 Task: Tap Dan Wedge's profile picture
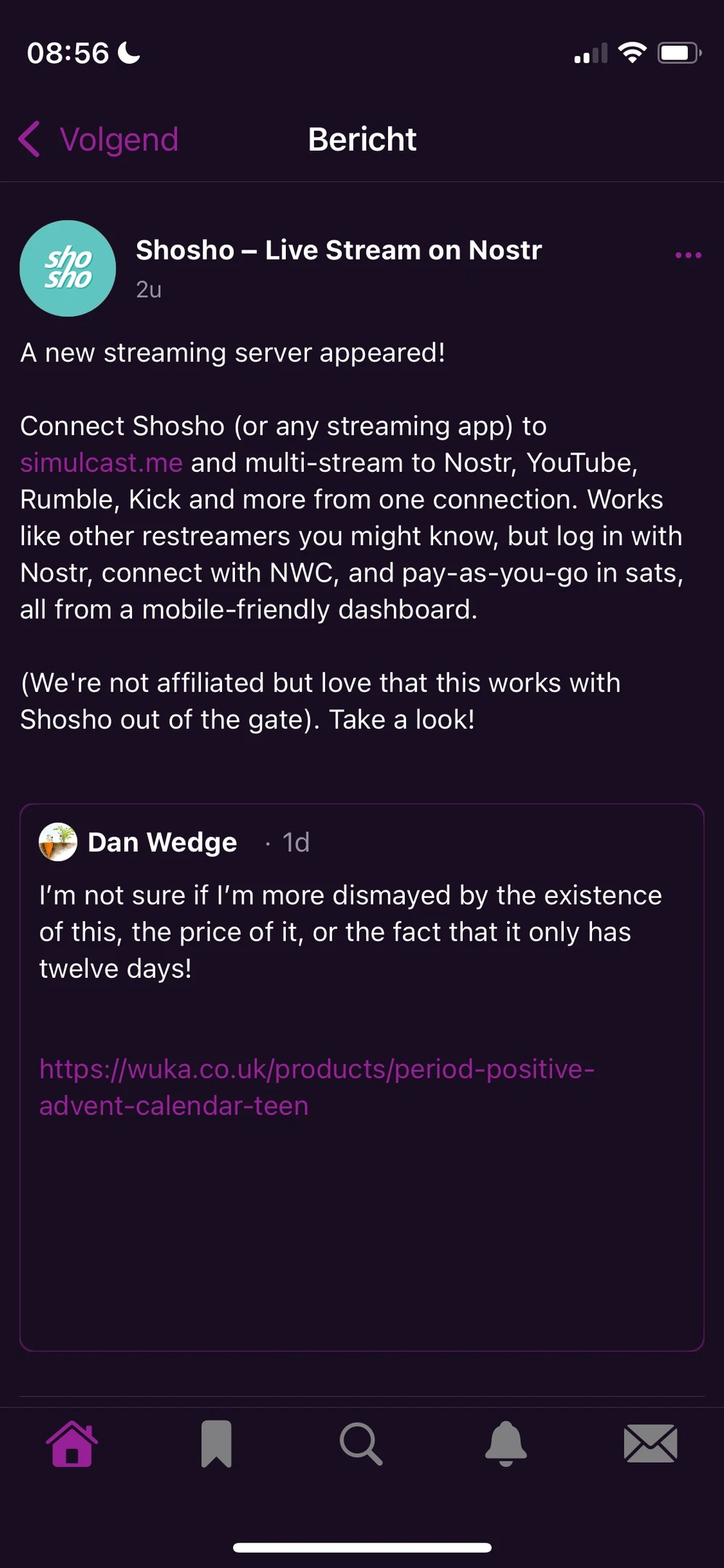tap(58, 842)
